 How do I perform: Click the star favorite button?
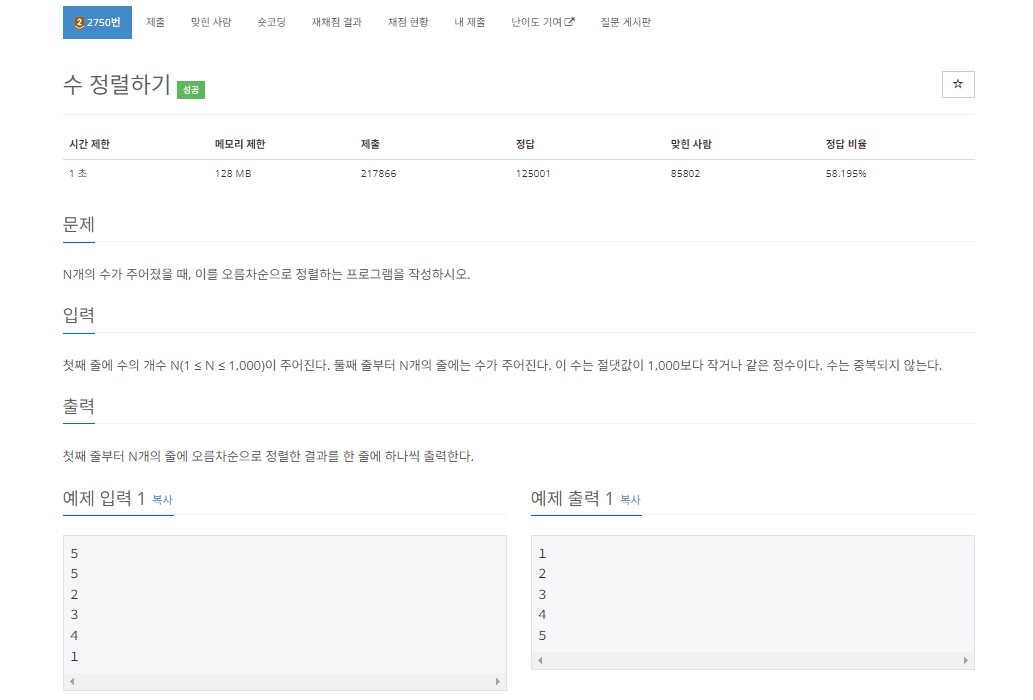click(958, 84)
